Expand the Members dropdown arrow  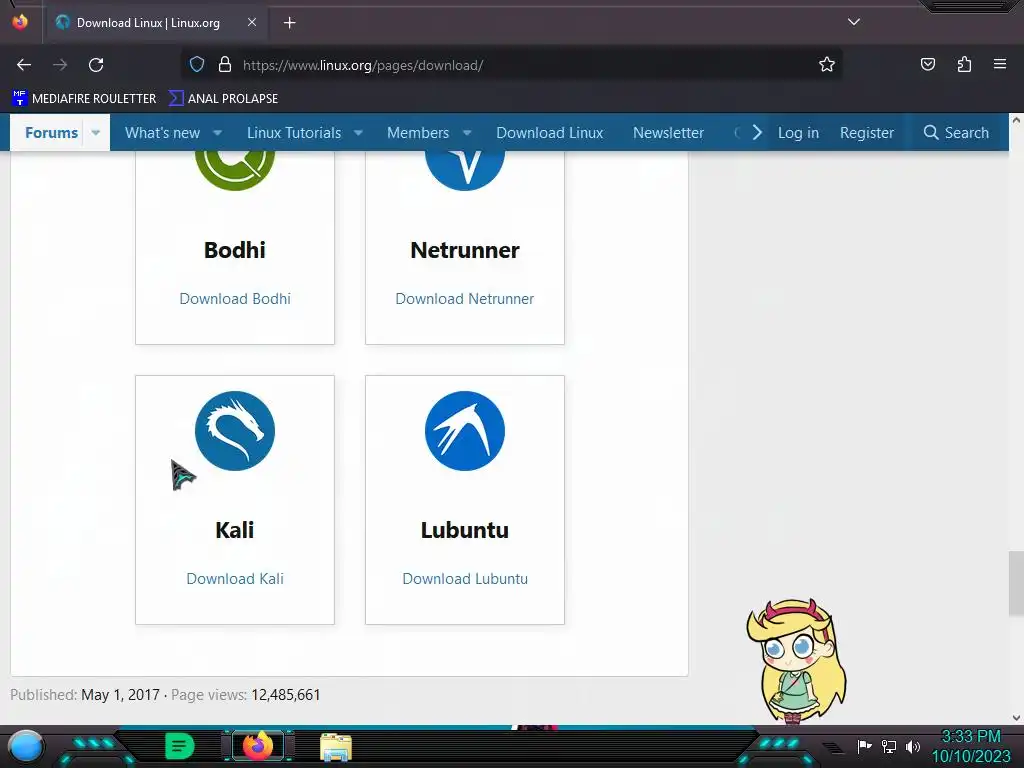point(467,133)
